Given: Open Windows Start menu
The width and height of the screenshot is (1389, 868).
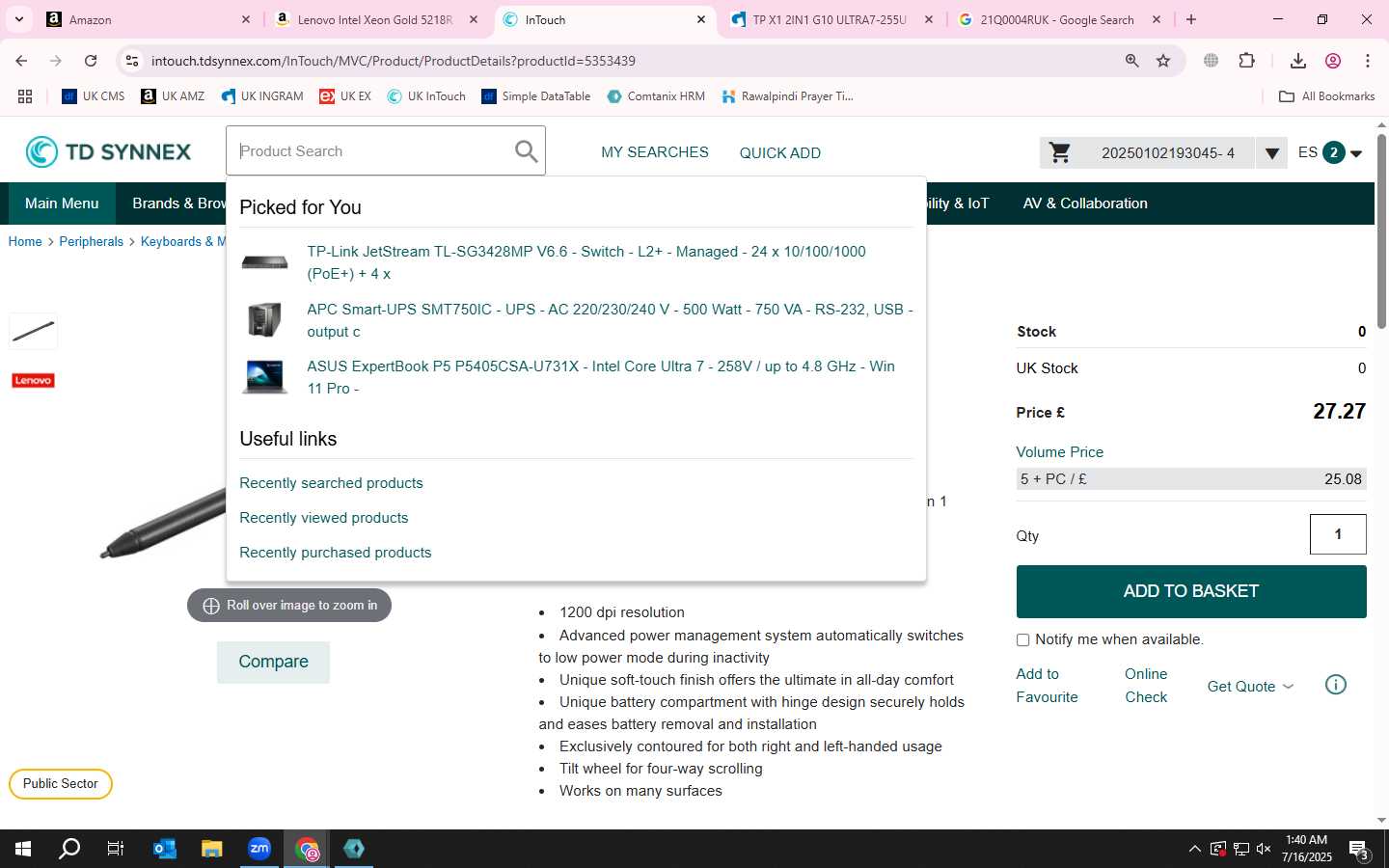Looking at the screenshot, I should pos(23,849).
